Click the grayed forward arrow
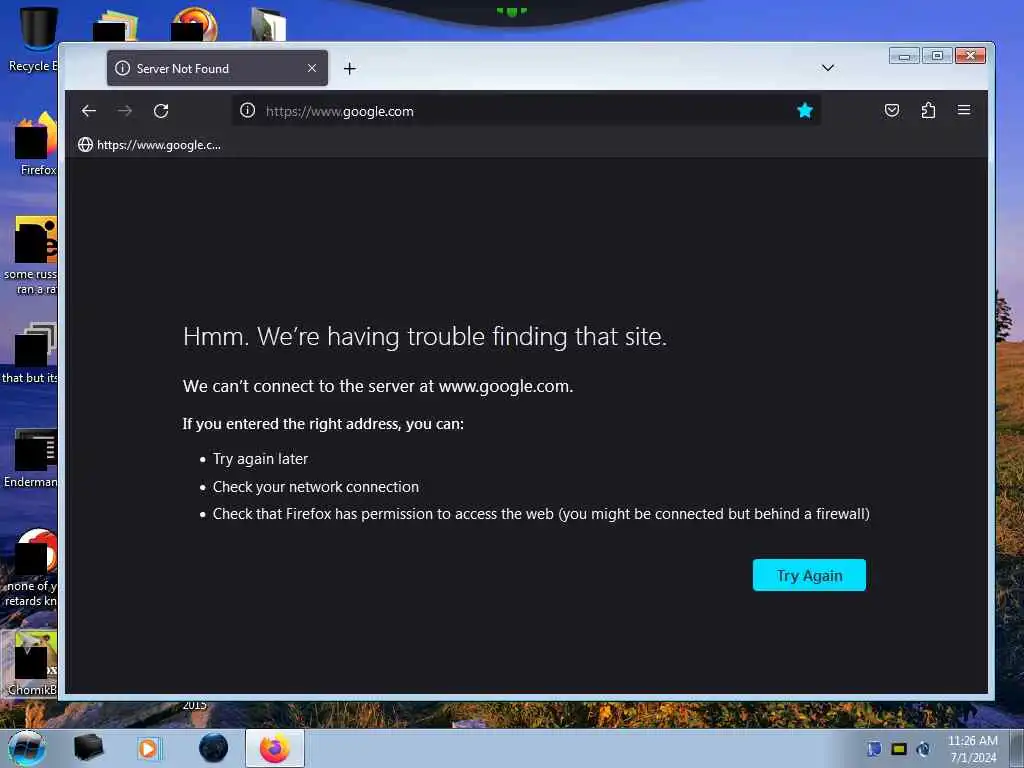1024x768 pixels. coord(125,111)
